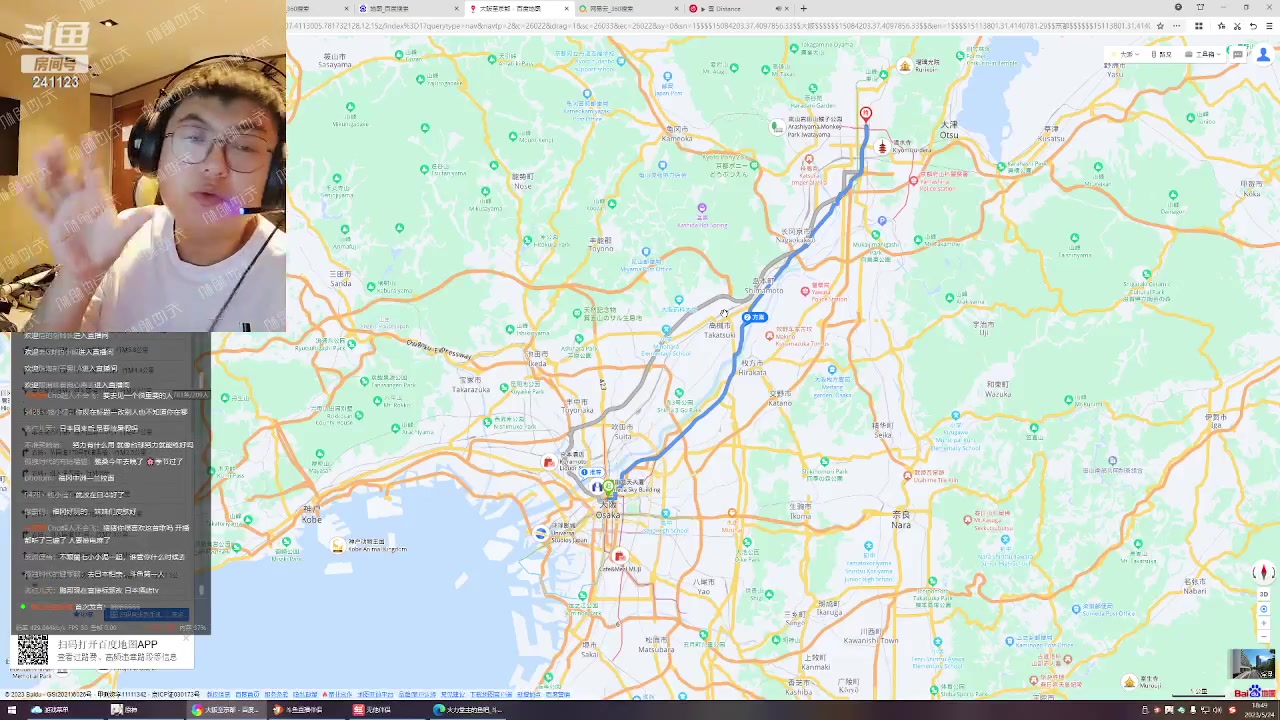This screenshot has height=720, width=1280.
Task: Click the browser screenshot scissors icon
Action: coord(1238,26)
